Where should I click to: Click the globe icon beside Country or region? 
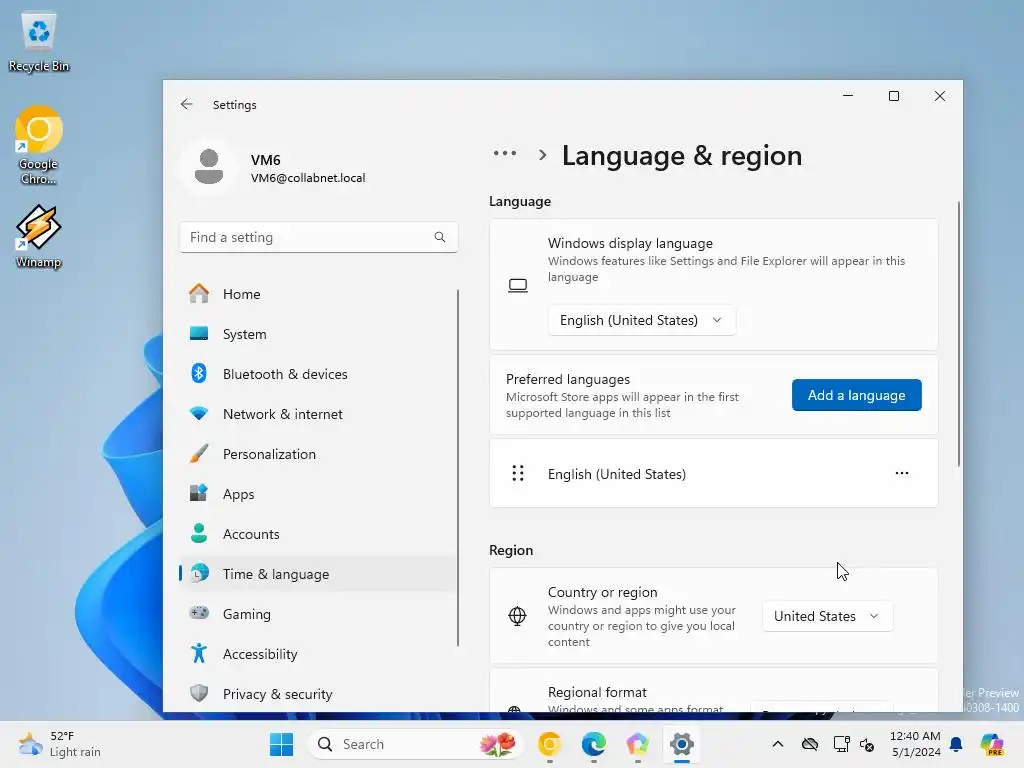(x=517, y=616)
